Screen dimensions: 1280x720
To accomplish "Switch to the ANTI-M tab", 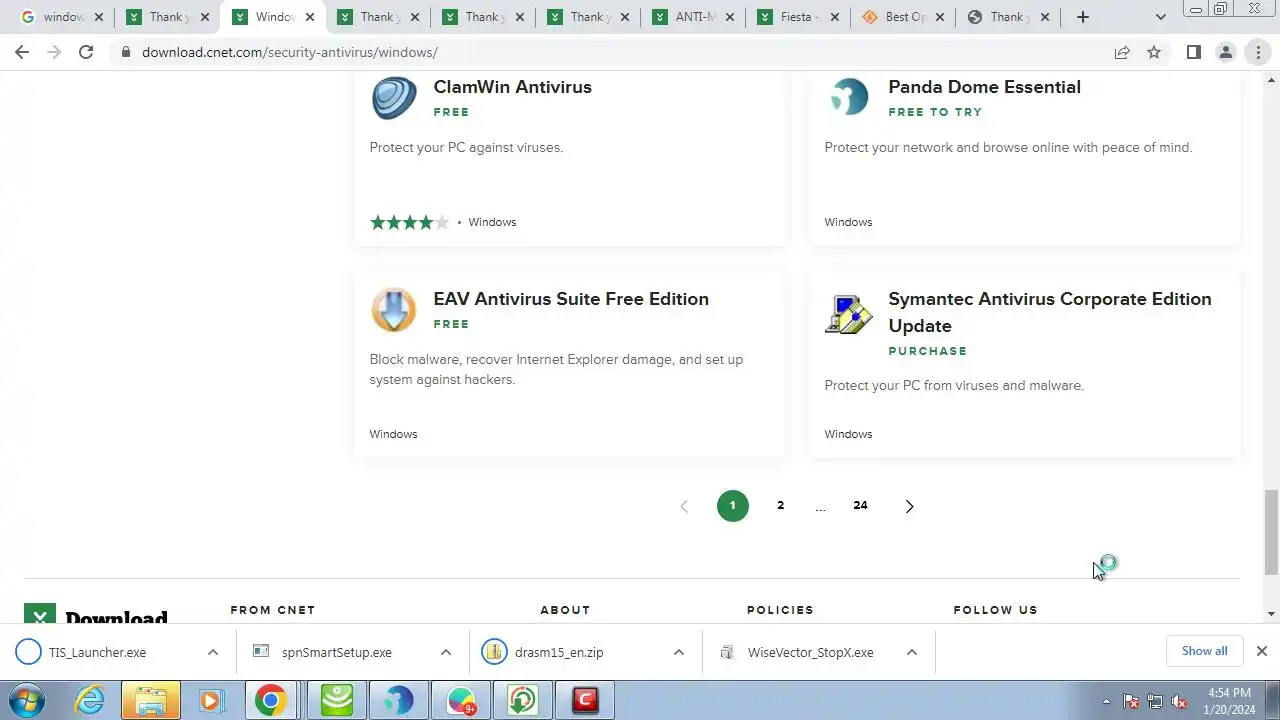I will (694, 17).
